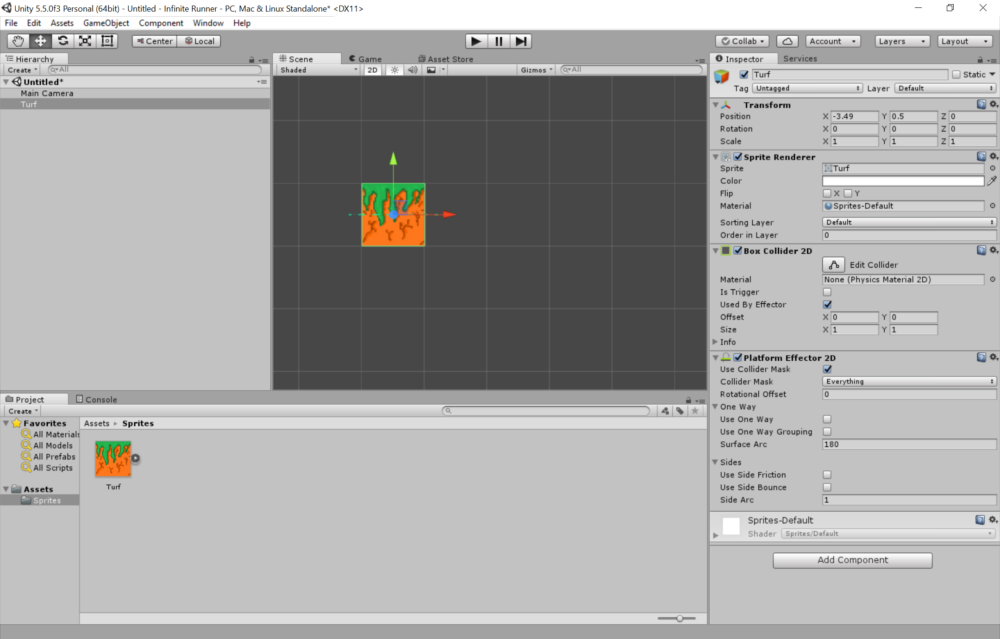Click the Add Component button
The width and height of the screenshot is (1000, 639).
point(852,560)
